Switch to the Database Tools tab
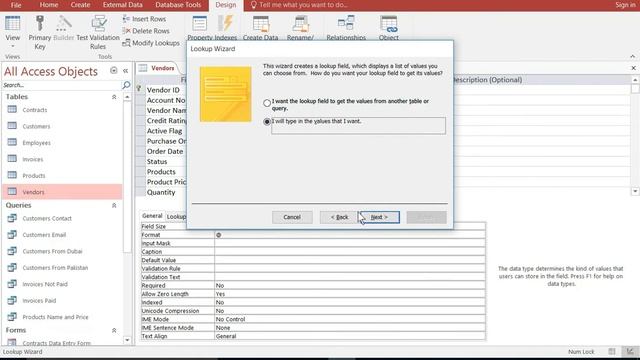 click(178, 5)
